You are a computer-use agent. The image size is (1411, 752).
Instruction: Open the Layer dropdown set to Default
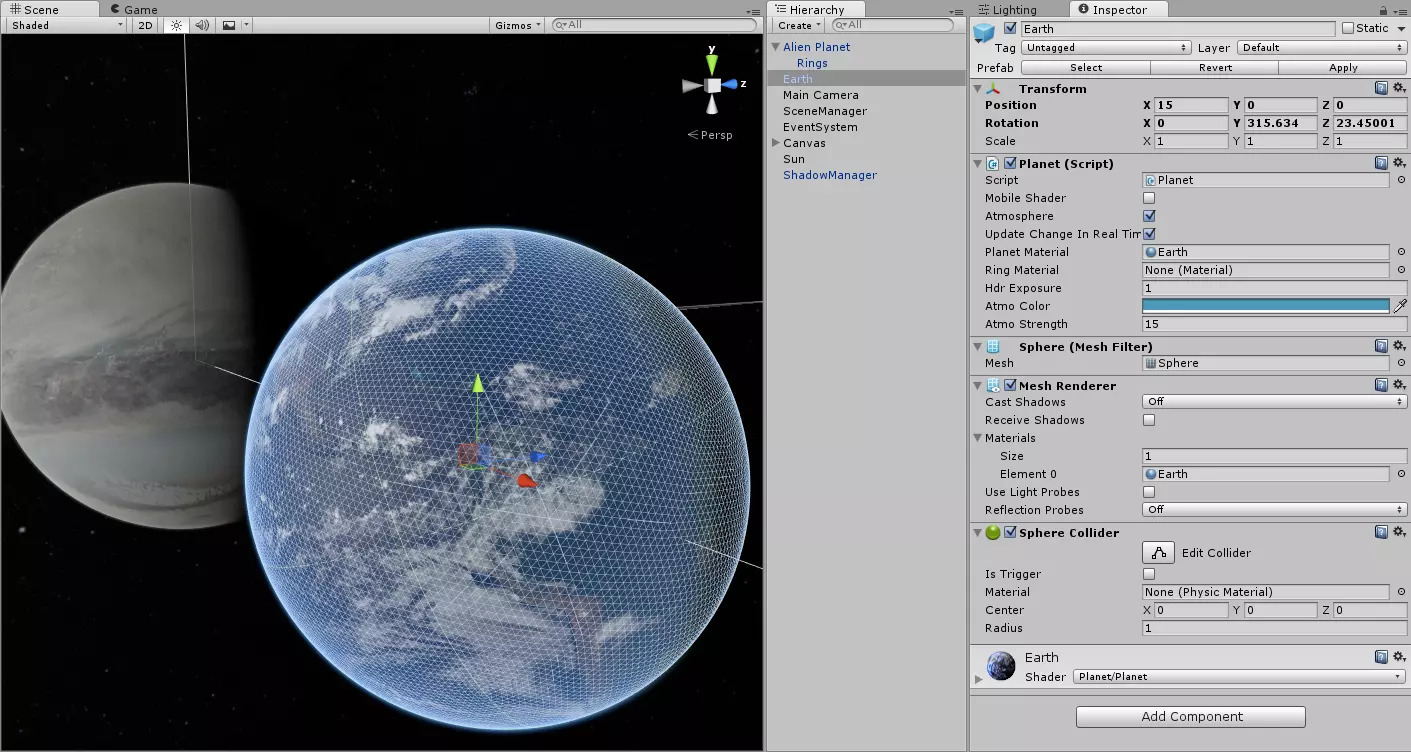click(1320, 47)
